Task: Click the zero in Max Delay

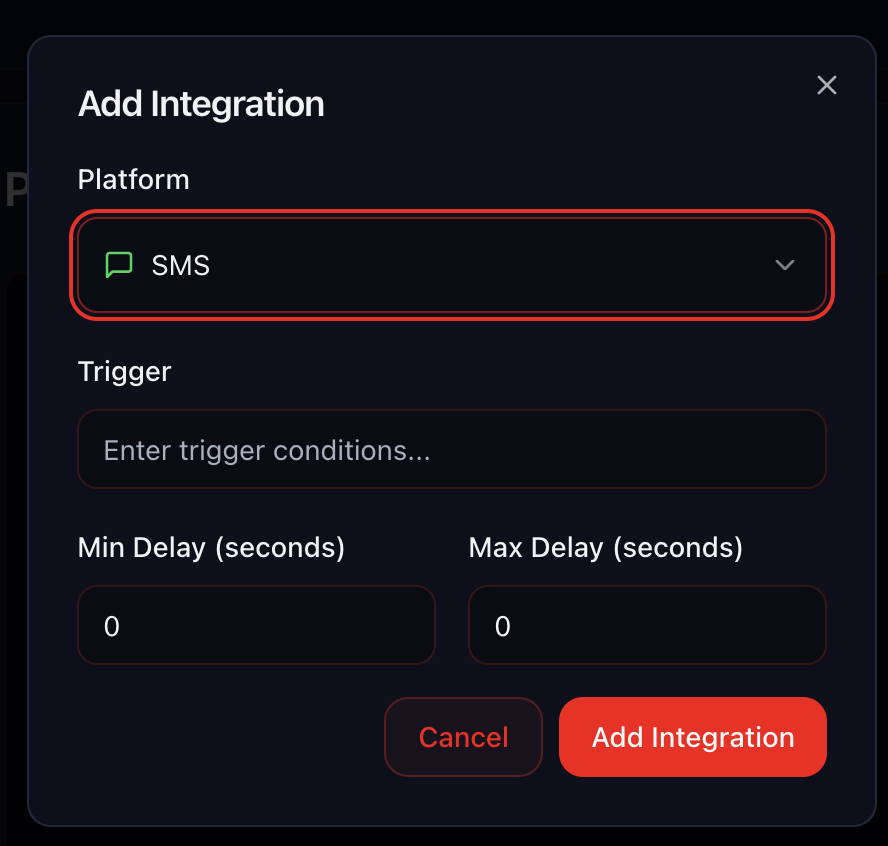Action: 503,625
